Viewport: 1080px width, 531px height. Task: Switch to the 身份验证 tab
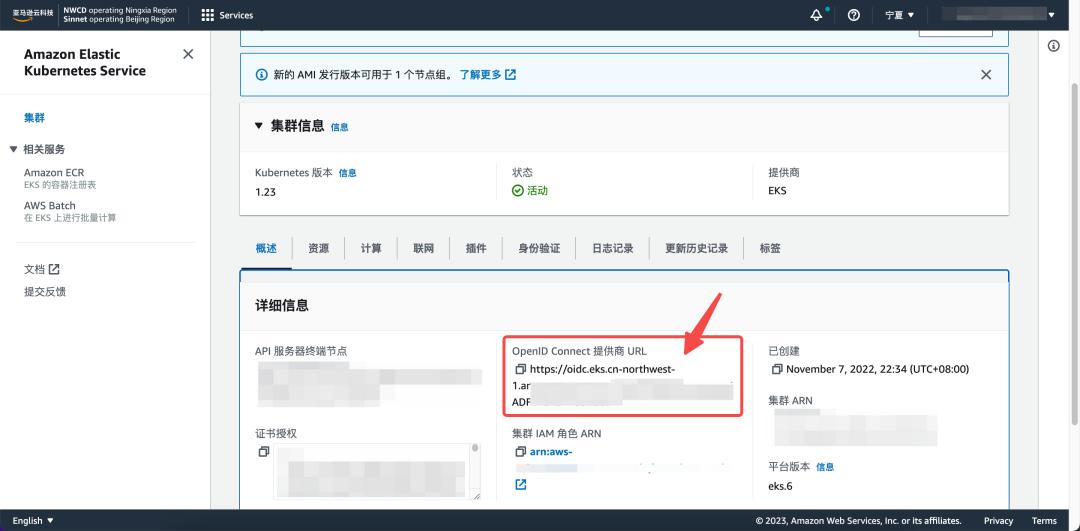tap(539, 249)
